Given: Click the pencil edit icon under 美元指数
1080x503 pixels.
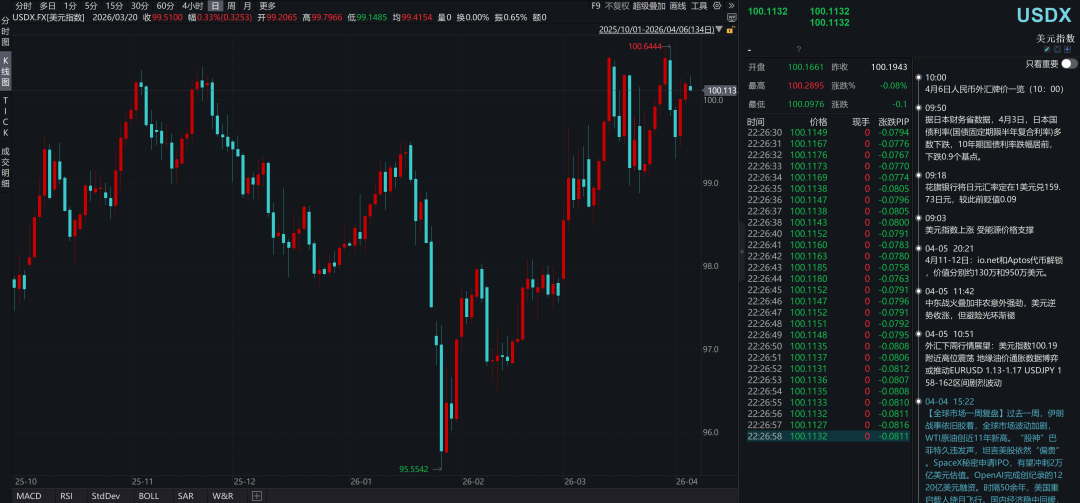Looking at the screenshot, I should tap(1048, 48).
